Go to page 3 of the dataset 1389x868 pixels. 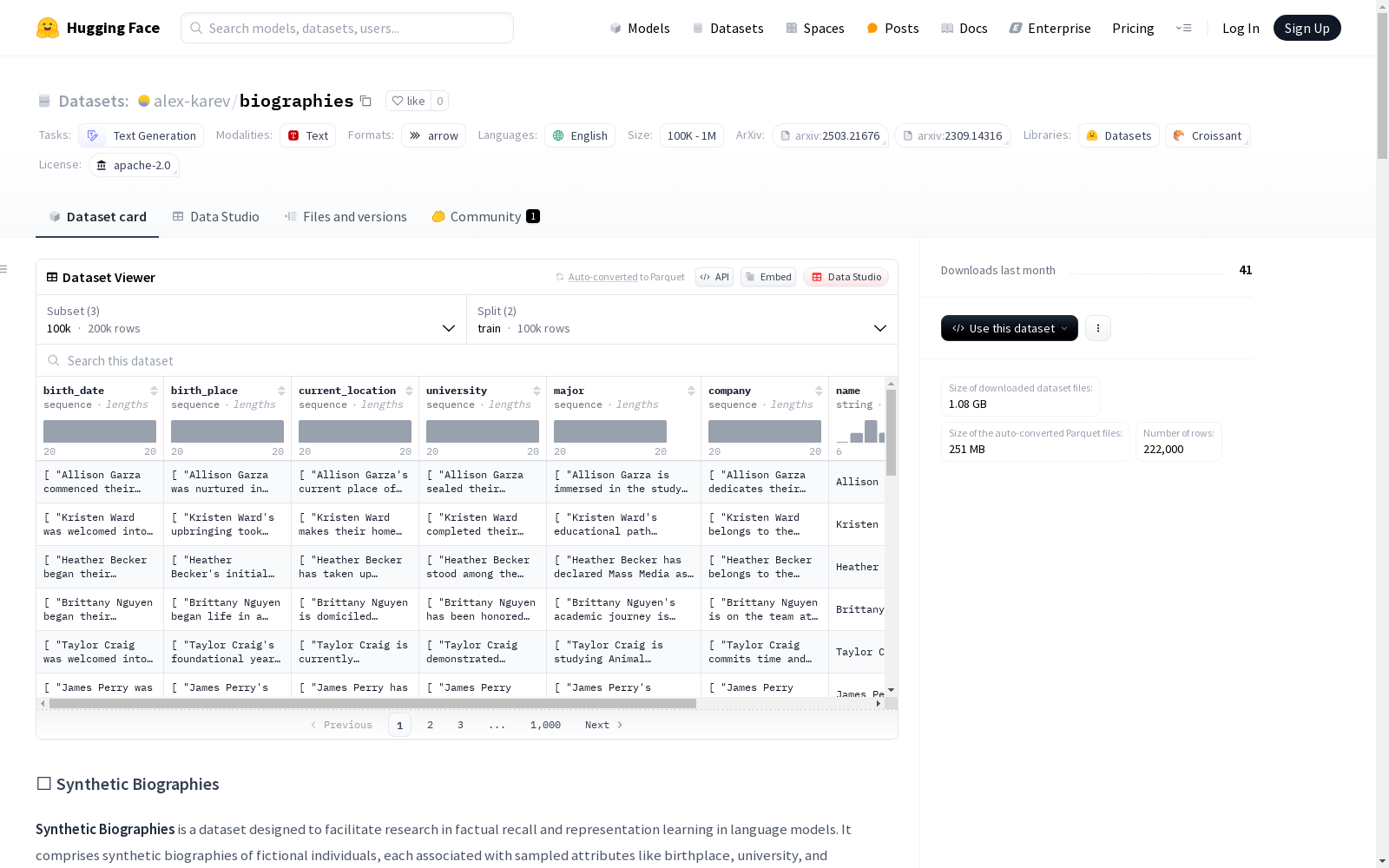point(460,725)
